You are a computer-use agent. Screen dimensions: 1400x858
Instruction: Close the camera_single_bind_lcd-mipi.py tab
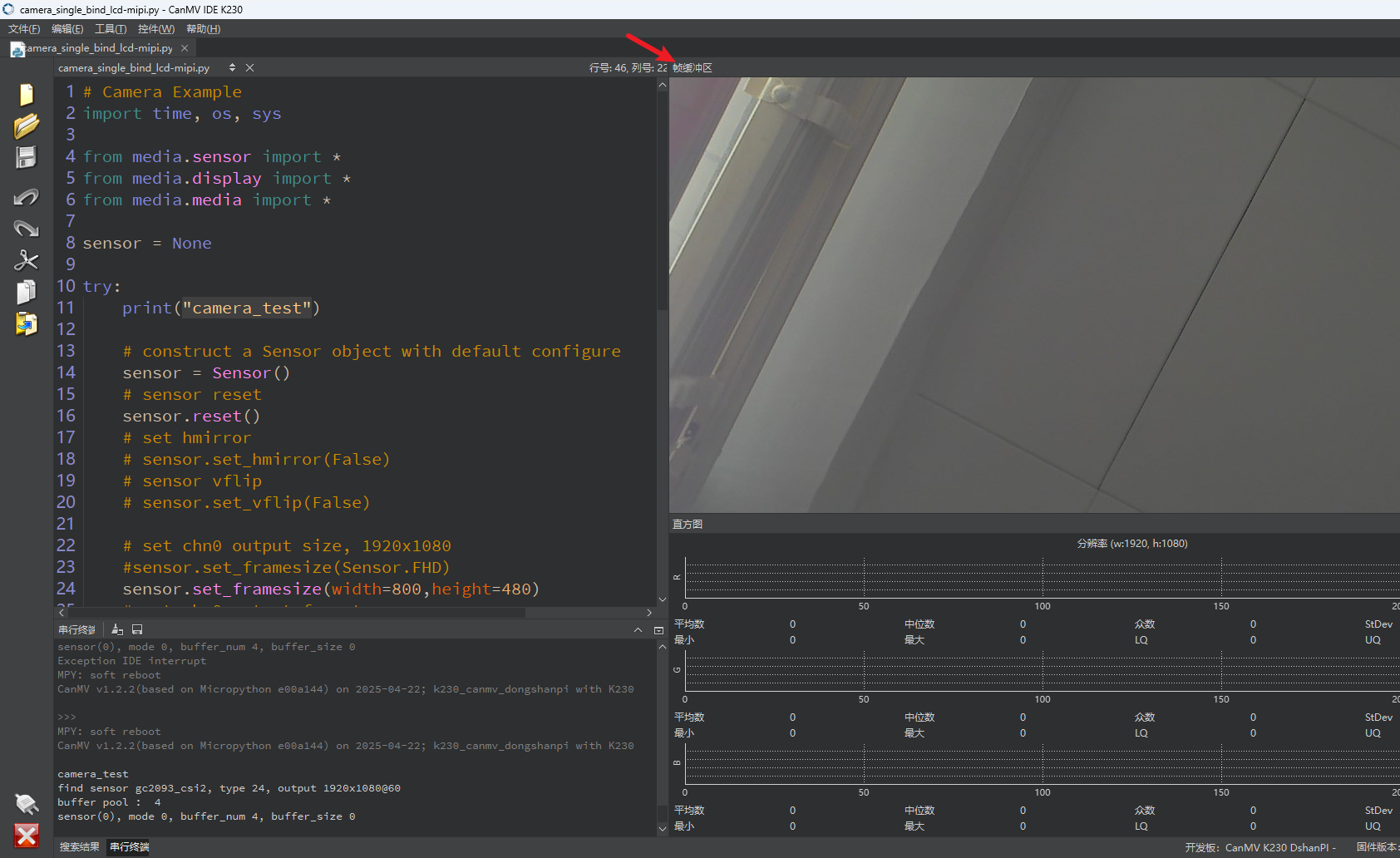click(x=185, y=48)
